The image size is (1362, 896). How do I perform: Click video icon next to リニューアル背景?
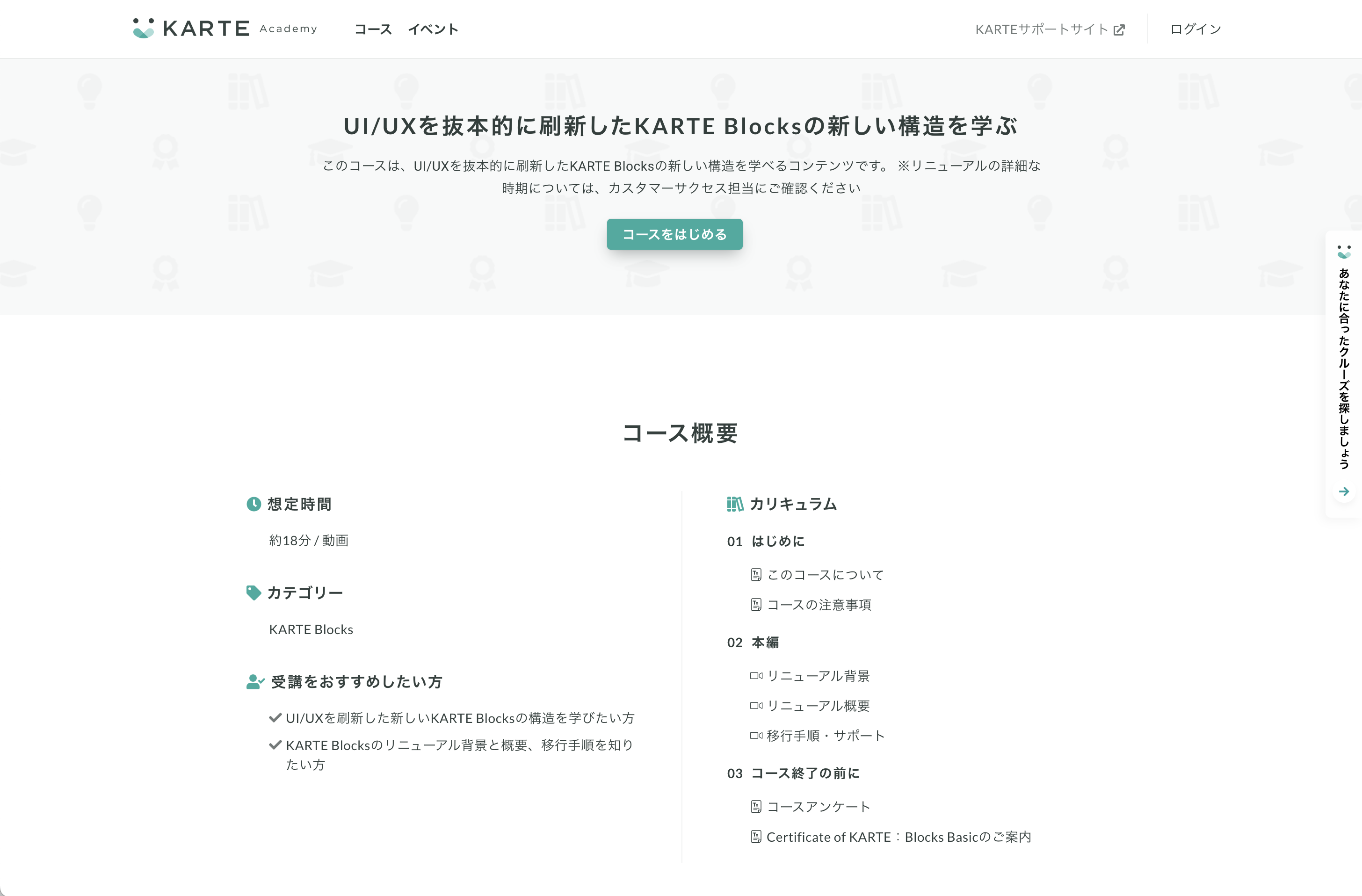click(756, 676)
